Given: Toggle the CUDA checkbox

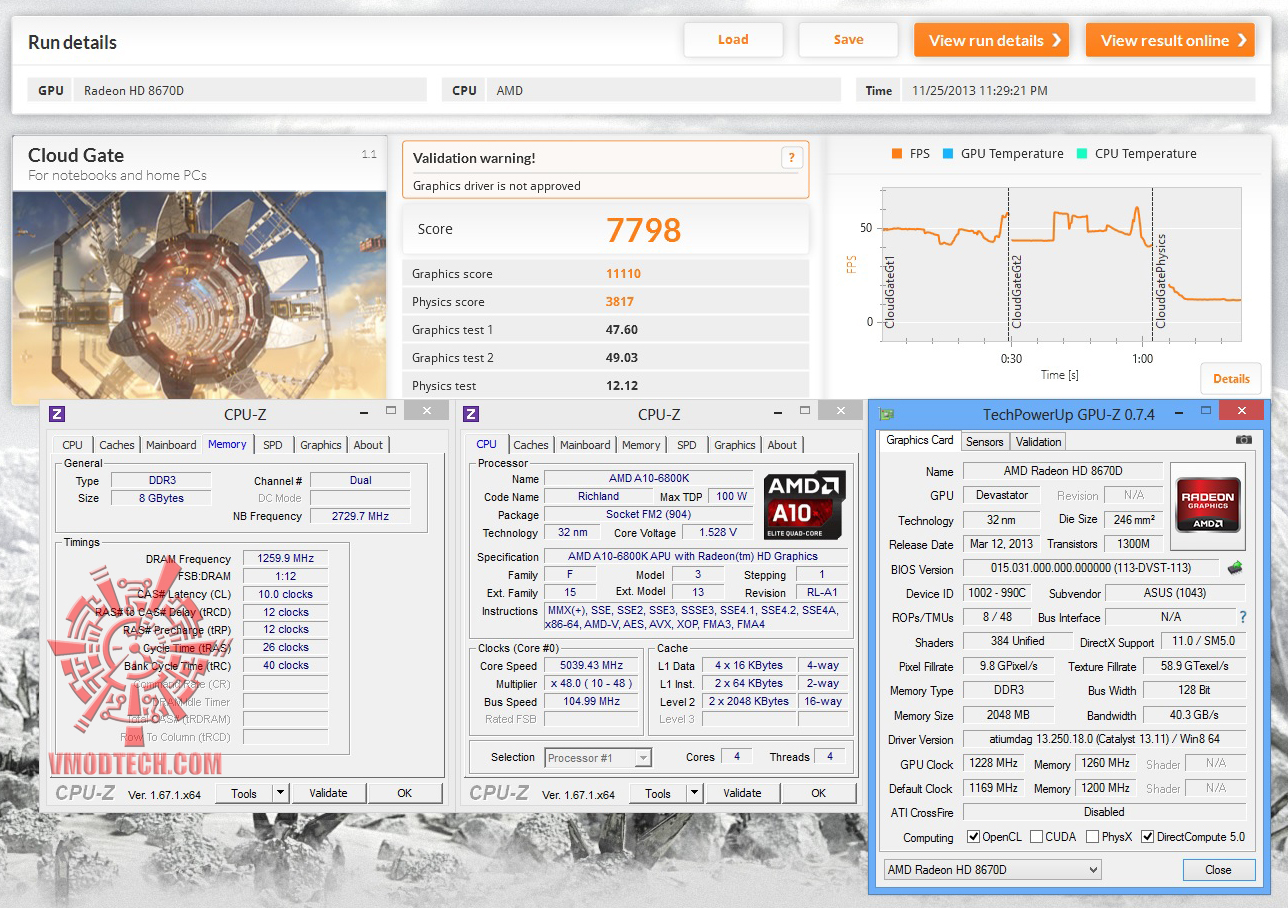Looking at the screenshot, I should coord(1037,837).
